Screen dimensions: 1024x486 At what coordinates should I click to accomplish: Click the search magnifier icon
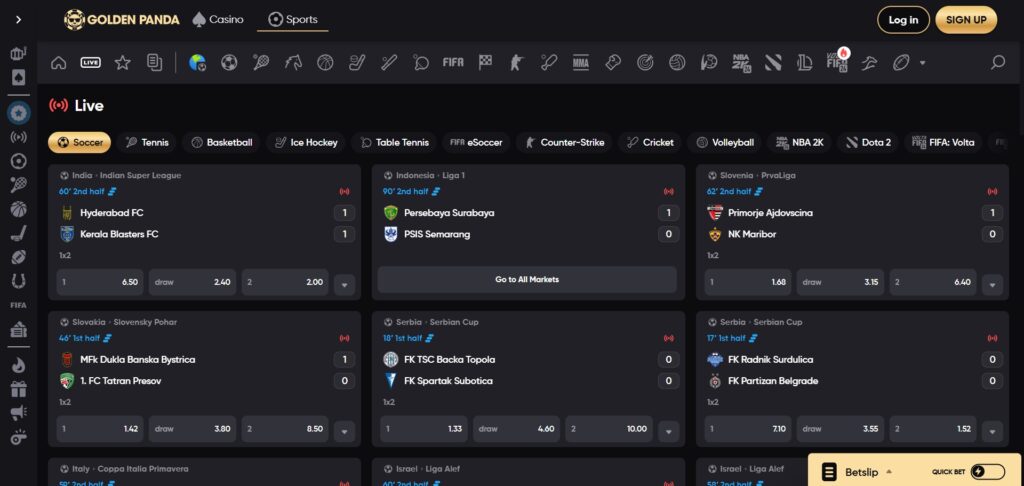click(997, 63)
